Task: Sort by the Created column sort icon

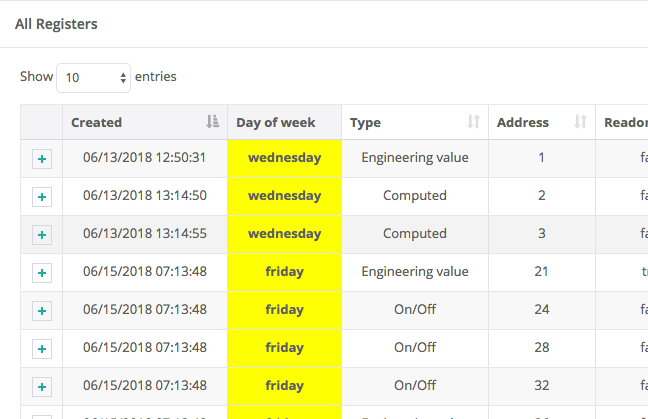Action: pyautogui.click(x=212, y=121)
